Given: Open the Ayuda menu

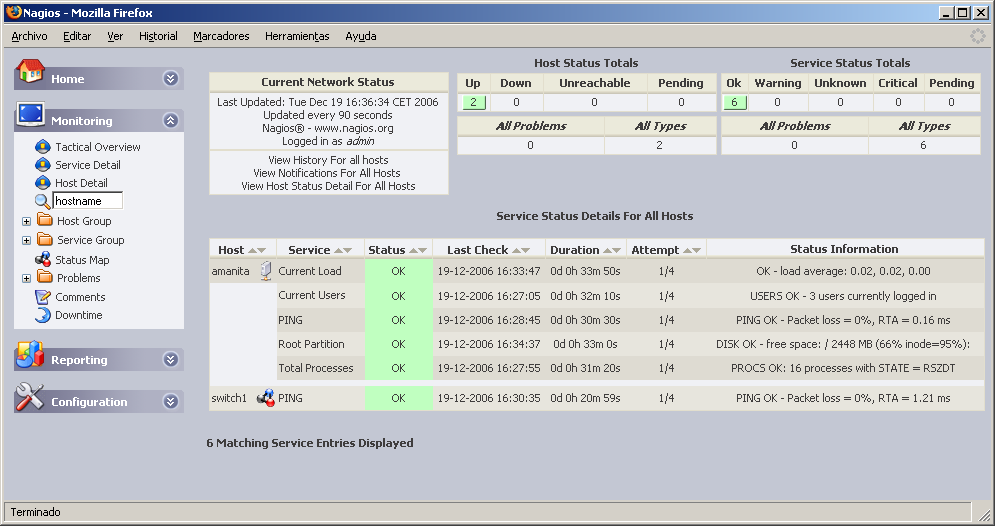Looking at the screenshot, I should [360, 36].
